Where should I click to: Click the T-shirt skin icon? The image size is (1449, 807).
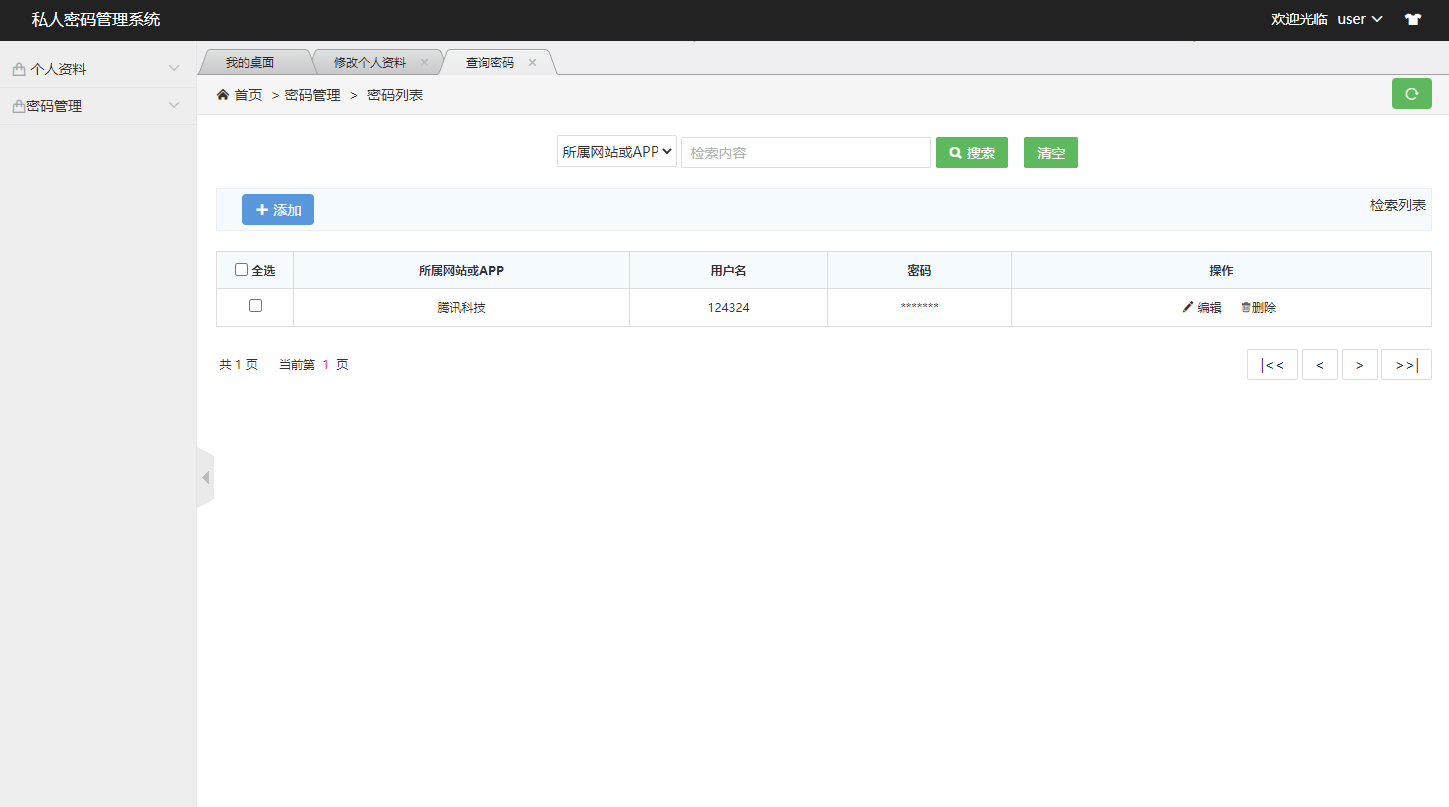coord(1412,19)
